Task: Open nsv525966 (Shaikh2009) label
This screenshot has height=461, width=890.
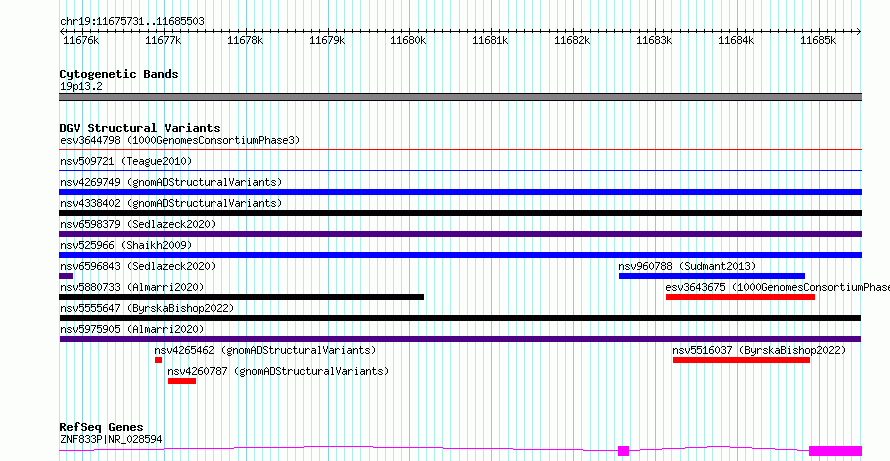Action: click(x=126, y=245)
